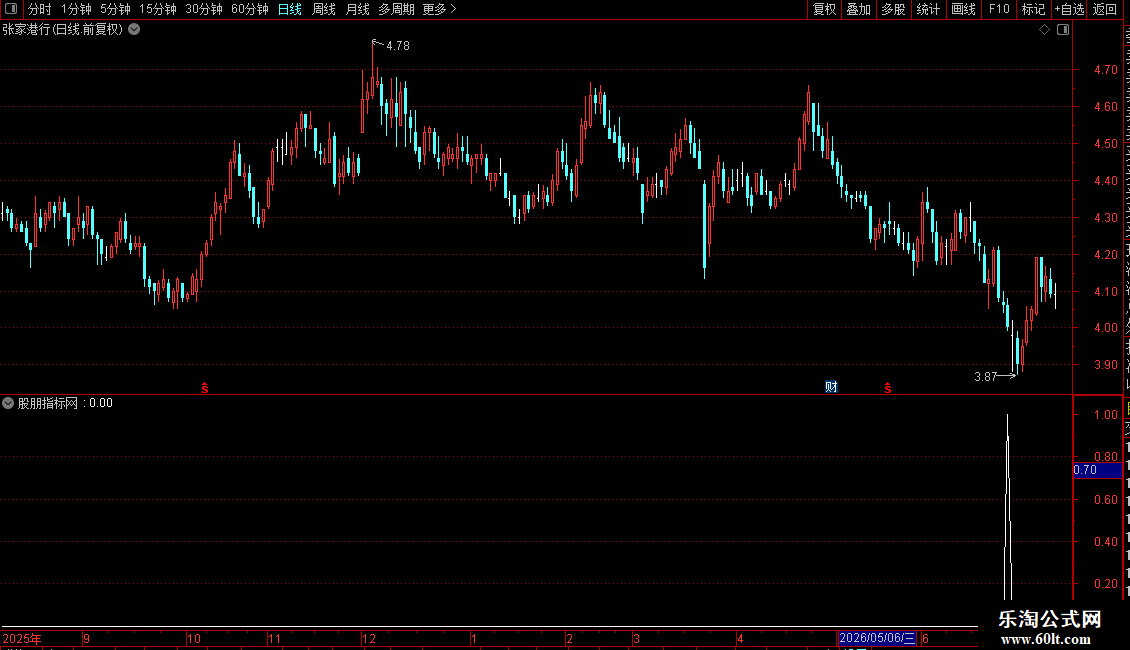Click the 1.00 indicator axis label
The width and height of the screenshot is (1130, 650).
pos(1105,414)
